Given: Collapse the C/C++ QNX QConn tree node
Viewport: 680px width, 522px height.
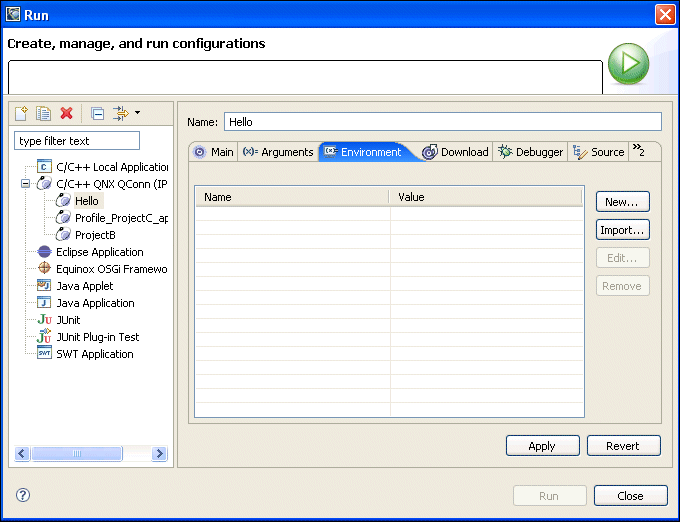Looking at the screenshot, I should tap(25, 184).
